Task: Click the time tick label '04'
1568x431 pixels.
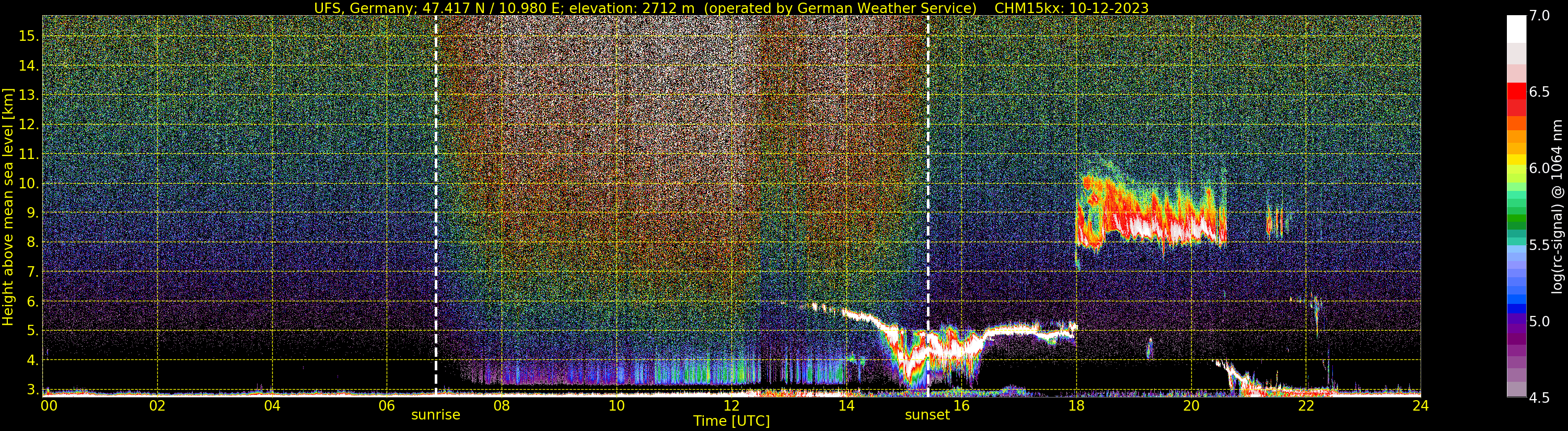Action: pos(272,405)
